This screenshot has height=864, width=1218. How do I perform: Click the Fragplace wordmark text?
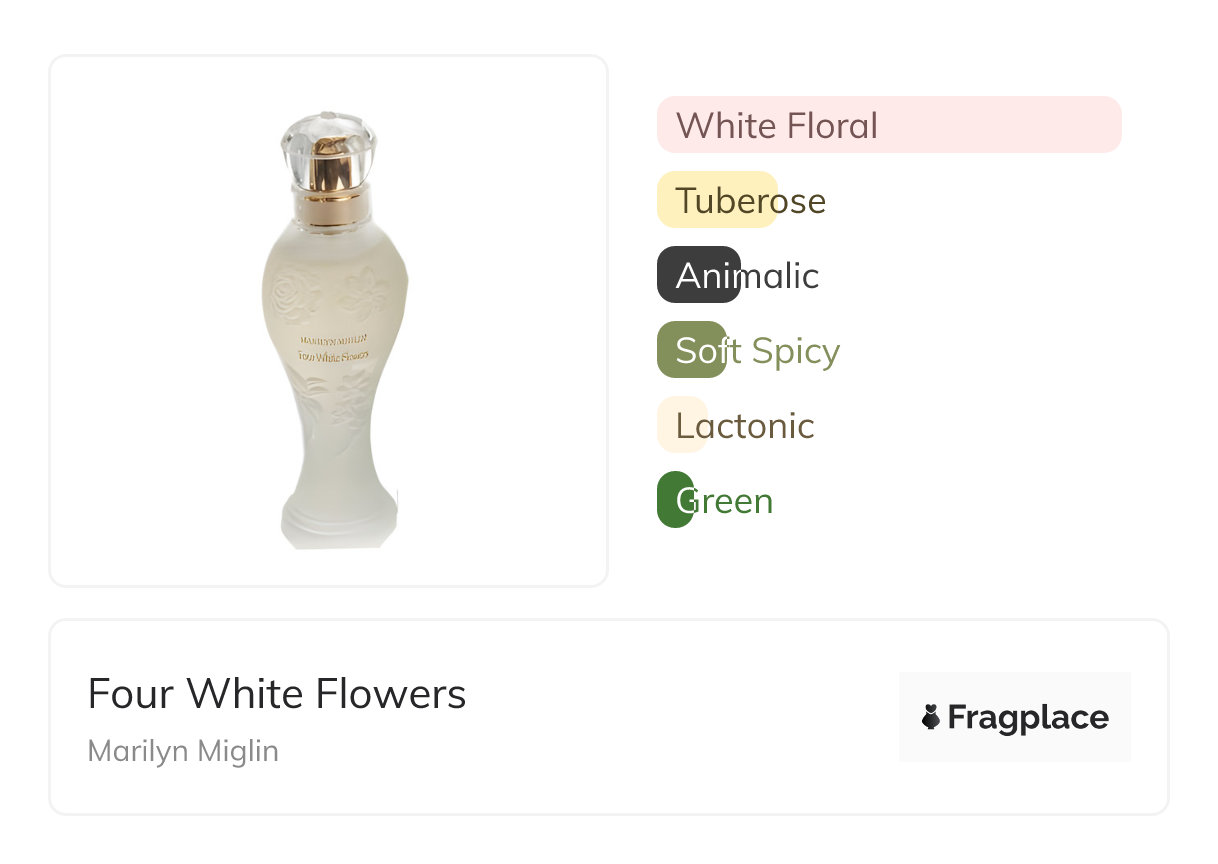pos(1028,717)
